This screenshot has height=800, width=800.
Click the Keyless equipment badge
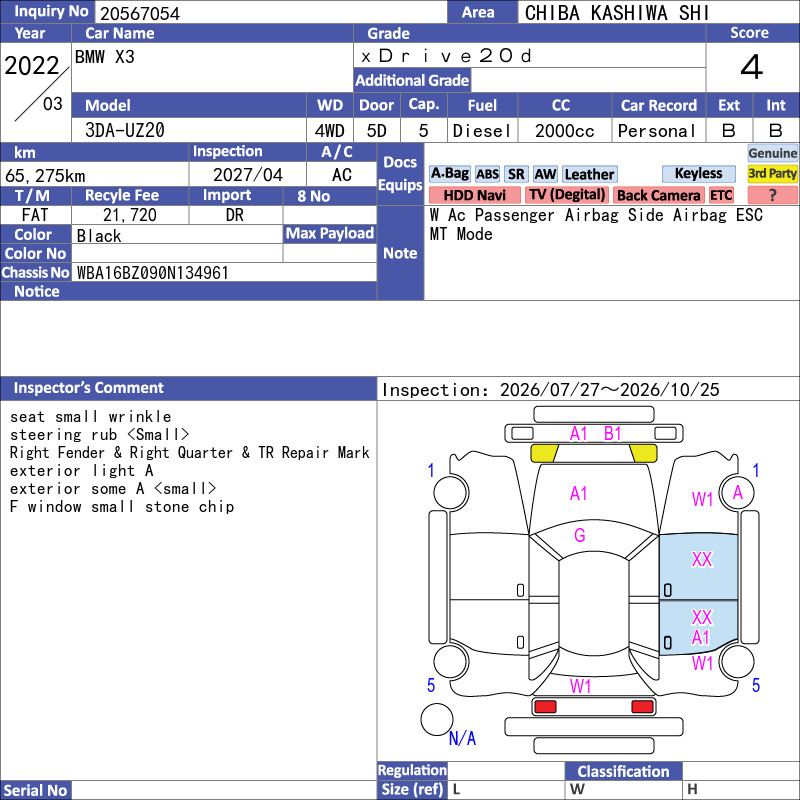click(x=698, y=173)
